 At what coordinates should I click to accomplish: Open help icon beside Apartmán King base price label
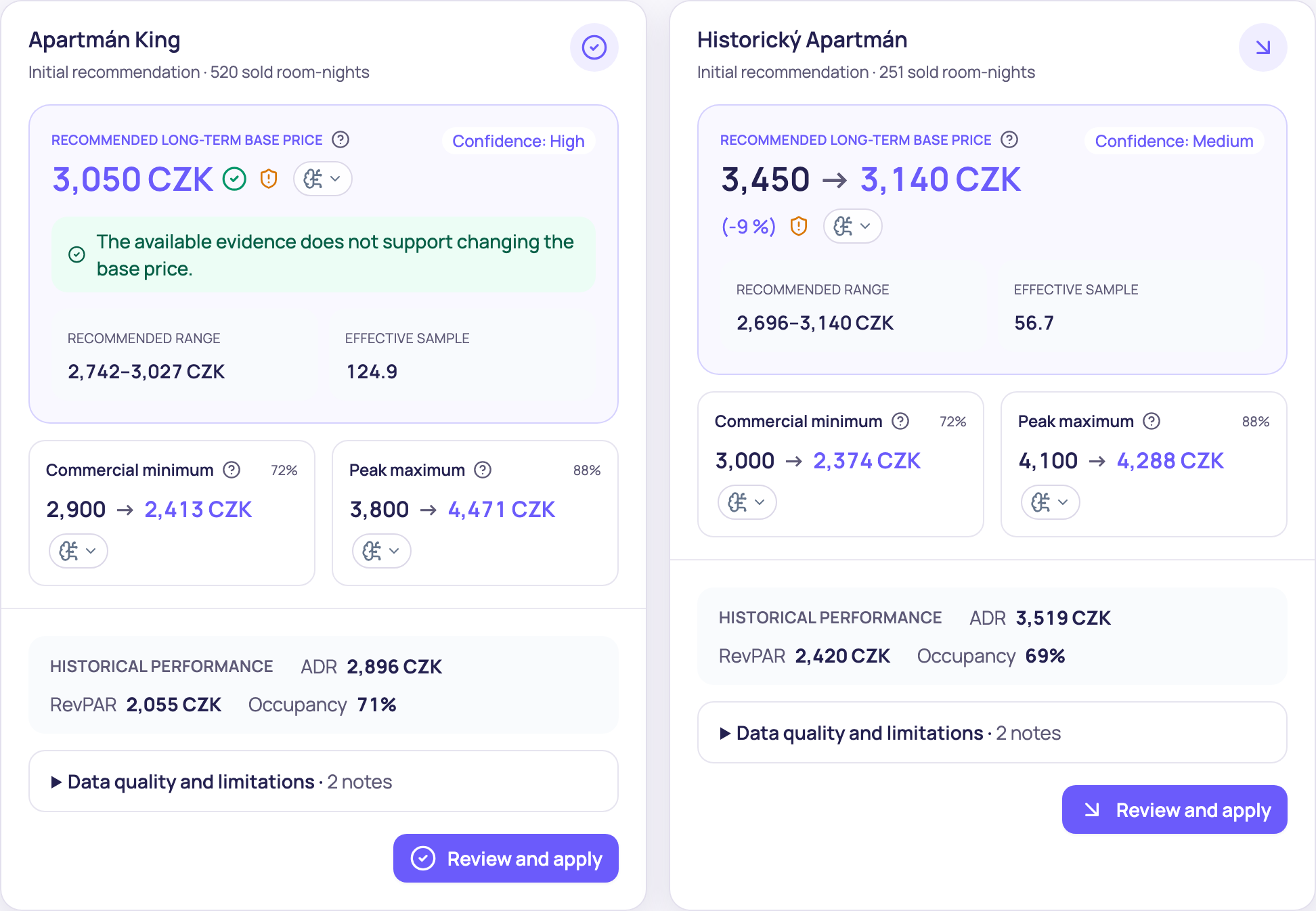click(341, 139)
